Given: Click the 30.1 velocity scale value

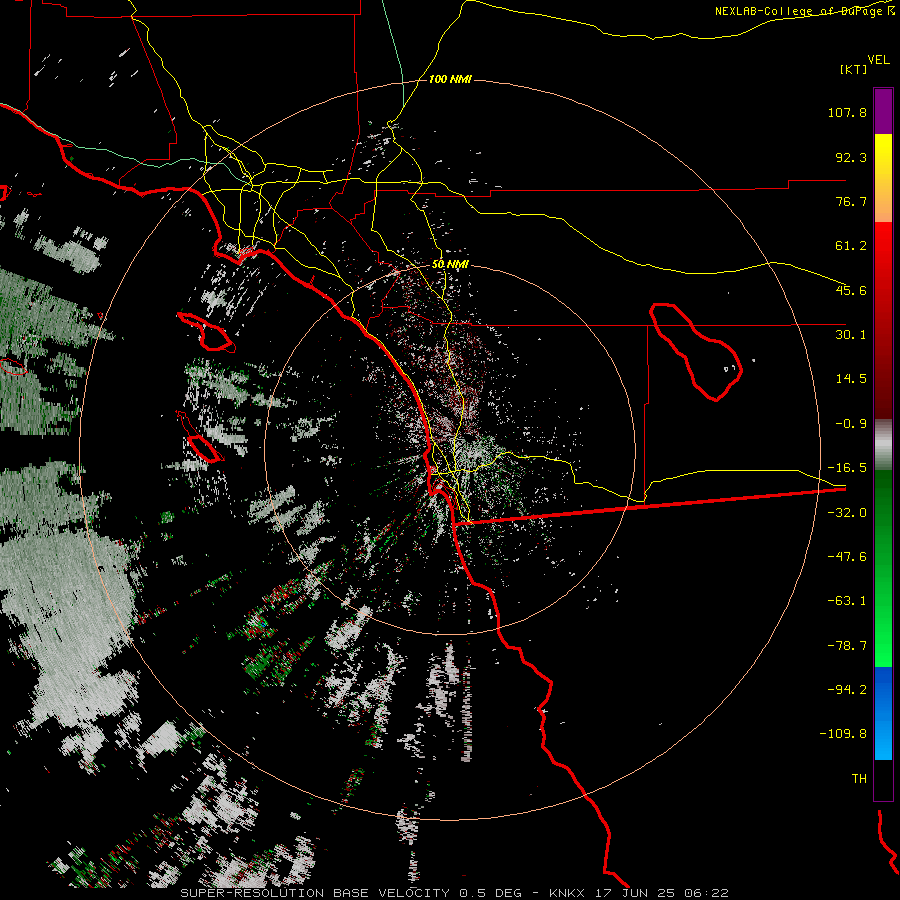Looking at the screenshot, I should point(851,335).
